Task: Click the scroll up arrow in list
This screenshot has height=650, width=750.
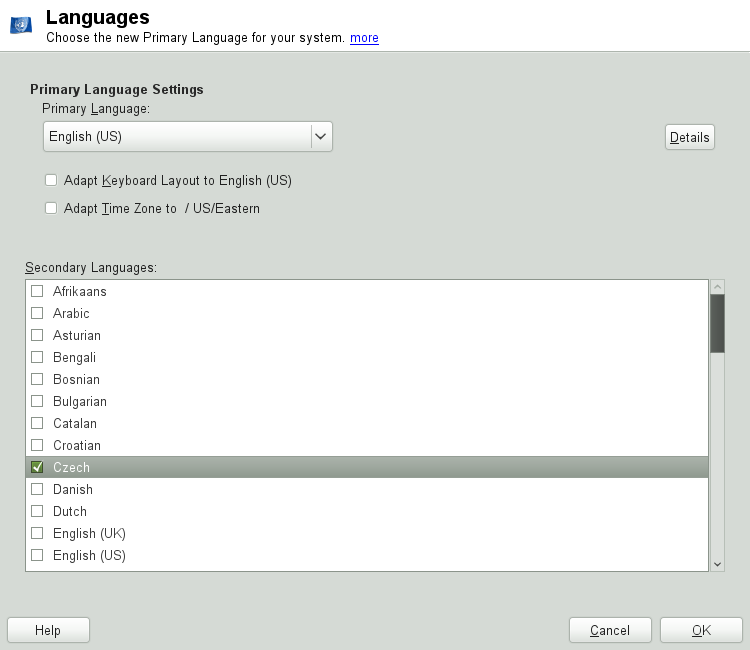Action: click(717, 286)
